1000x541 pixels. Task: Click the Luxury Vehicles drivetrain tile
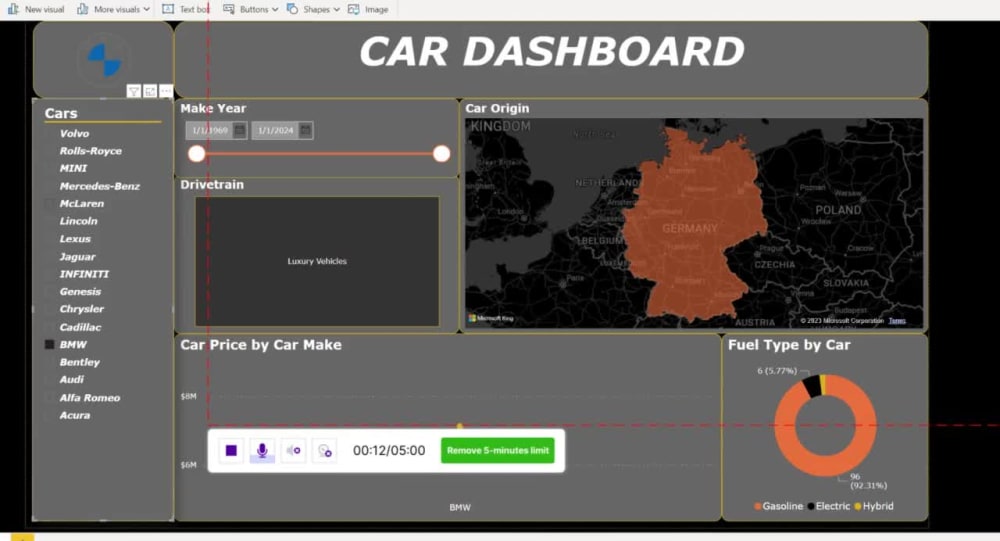coord(317,261)
